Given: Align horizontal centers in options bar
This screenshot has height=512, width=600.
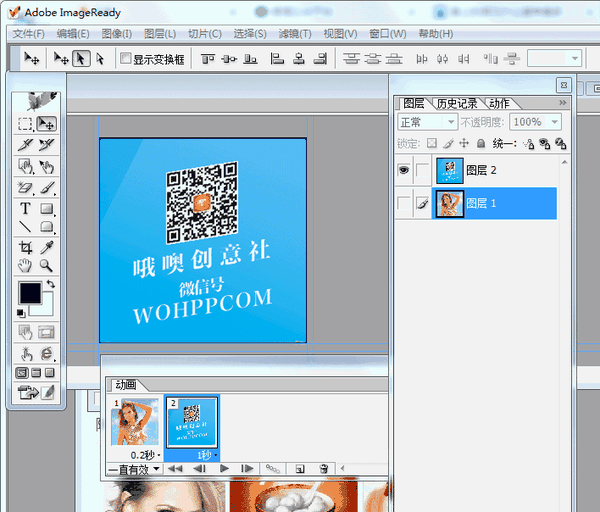Looking at the screenshot, I should pos(299,59).
